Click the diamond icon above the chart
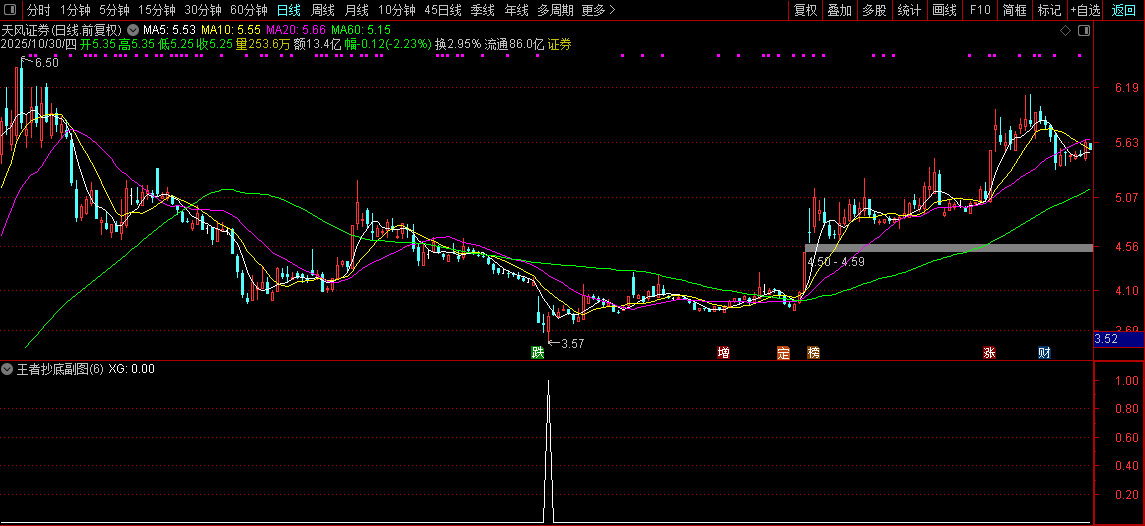This screenshot has width=1145, height=526. (x=1065, y=31)
